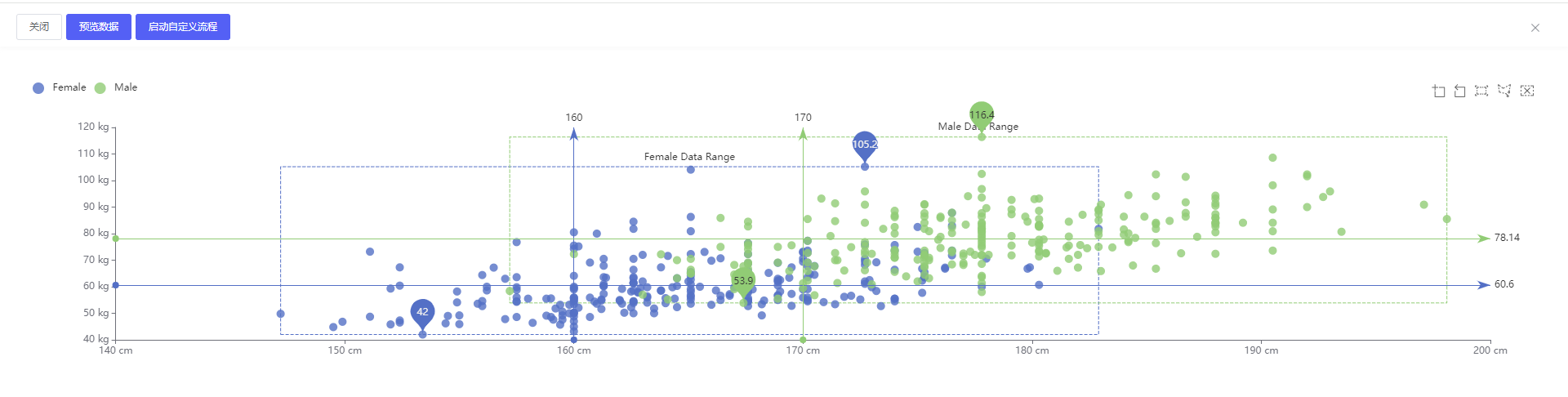Clear the brush selection
This screenshot has width=1568, height=397.
point(1527,91)
